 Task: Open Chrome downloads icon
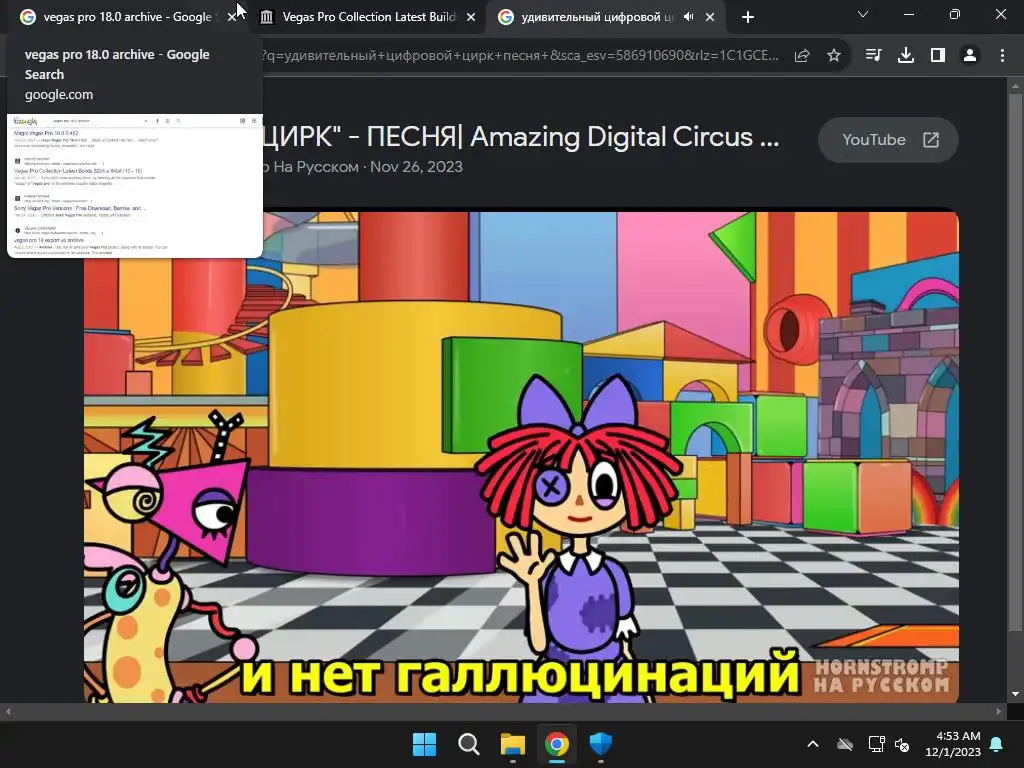(x=906, y=56)
